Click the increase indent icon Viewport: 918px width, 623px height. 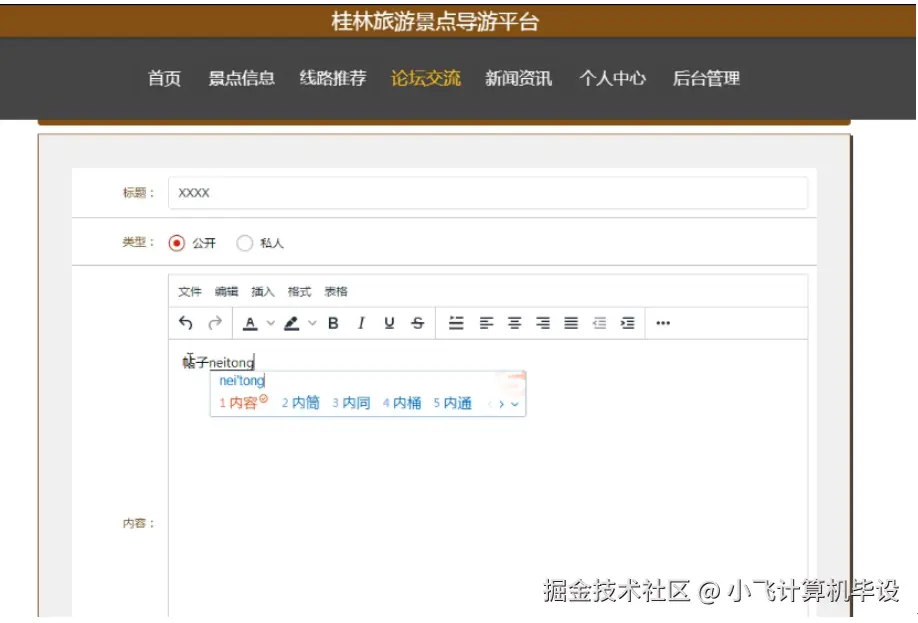[x=628, y=323]
